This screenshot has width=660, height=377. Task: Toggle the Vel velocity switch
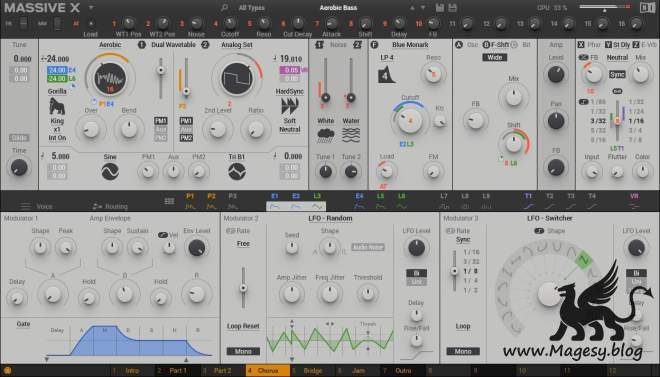pos(163,235)
